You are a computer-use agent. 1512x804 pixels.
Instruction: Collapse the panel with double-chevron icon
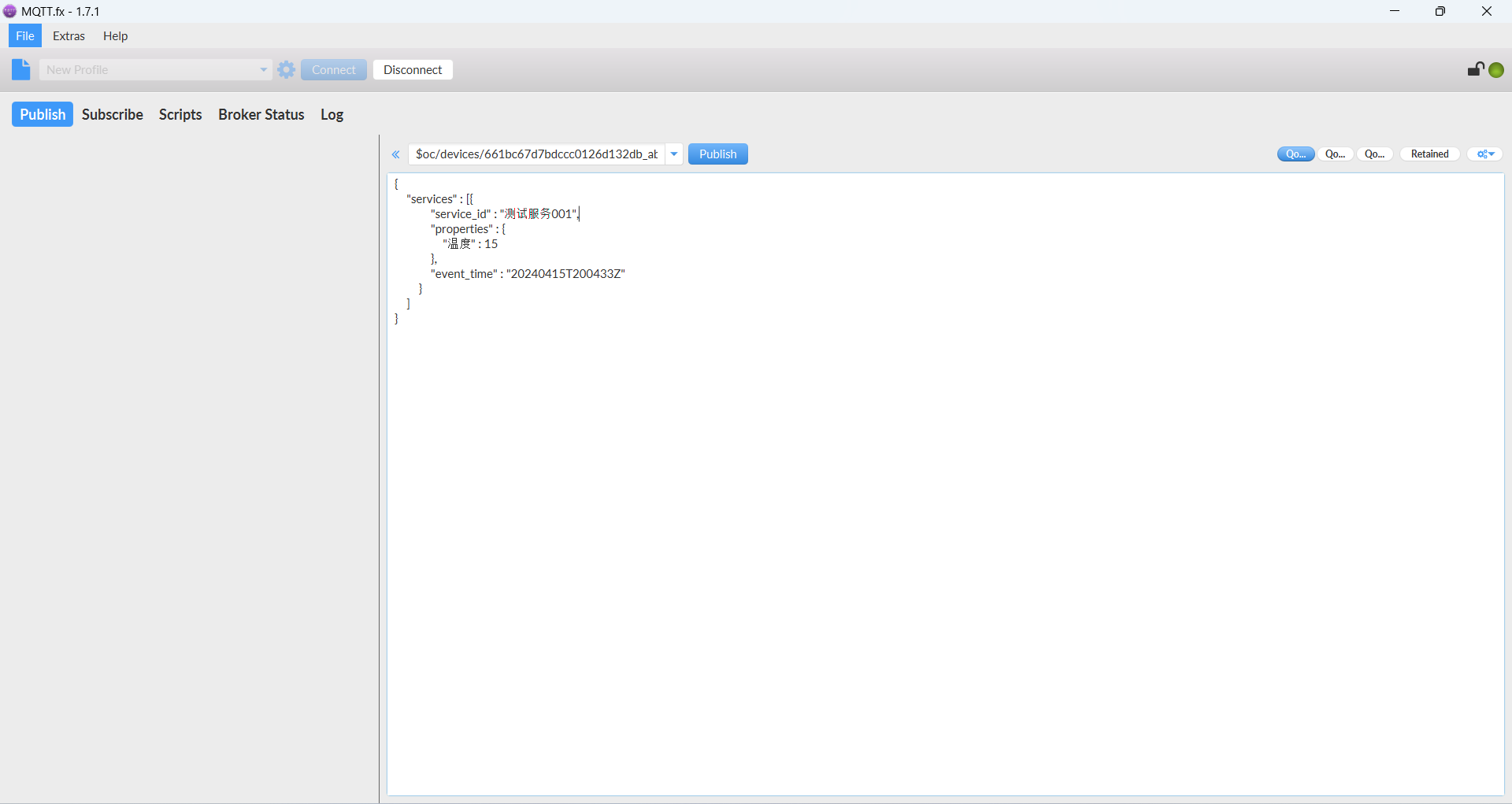coord(396,154)
